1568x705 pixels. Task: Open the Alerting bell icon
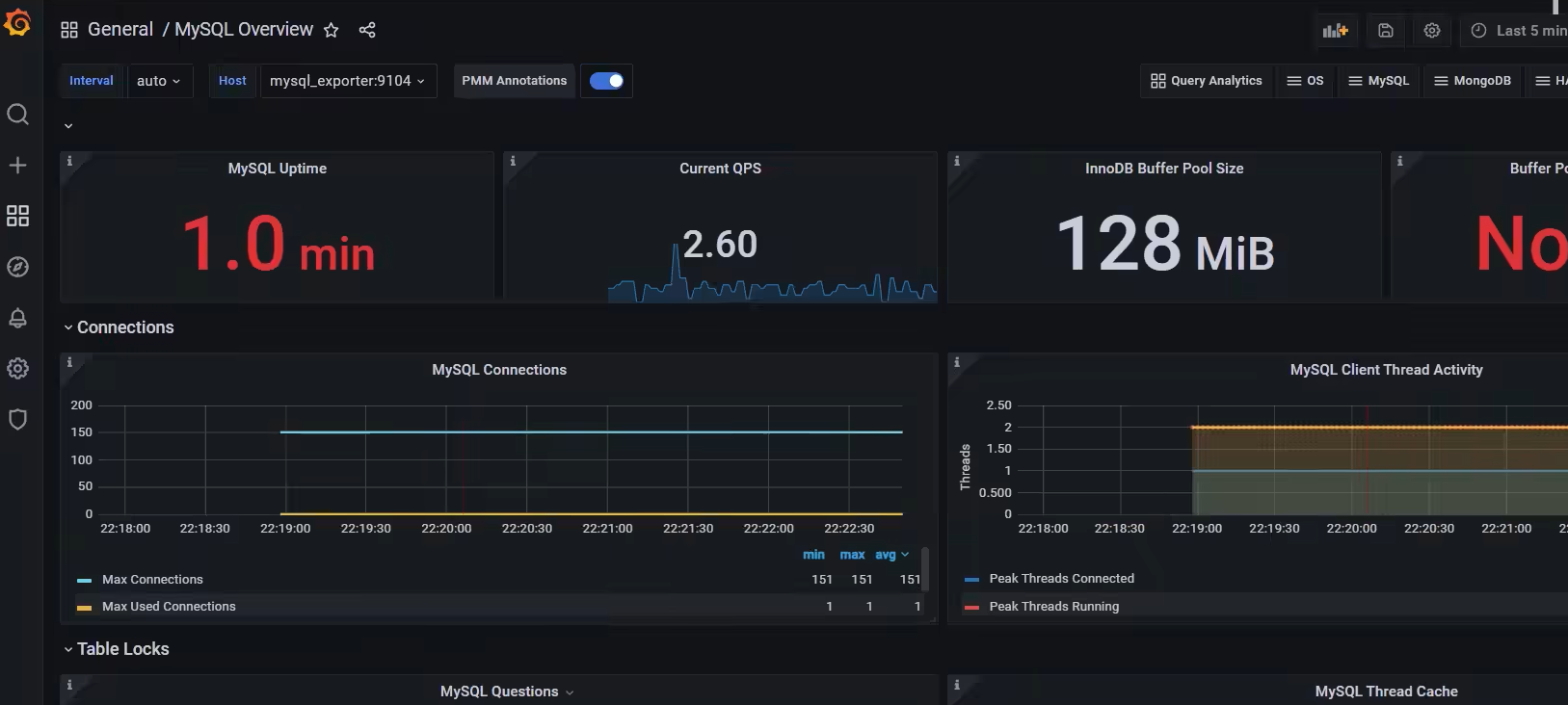pyautogui.click(x=17, y=318)
